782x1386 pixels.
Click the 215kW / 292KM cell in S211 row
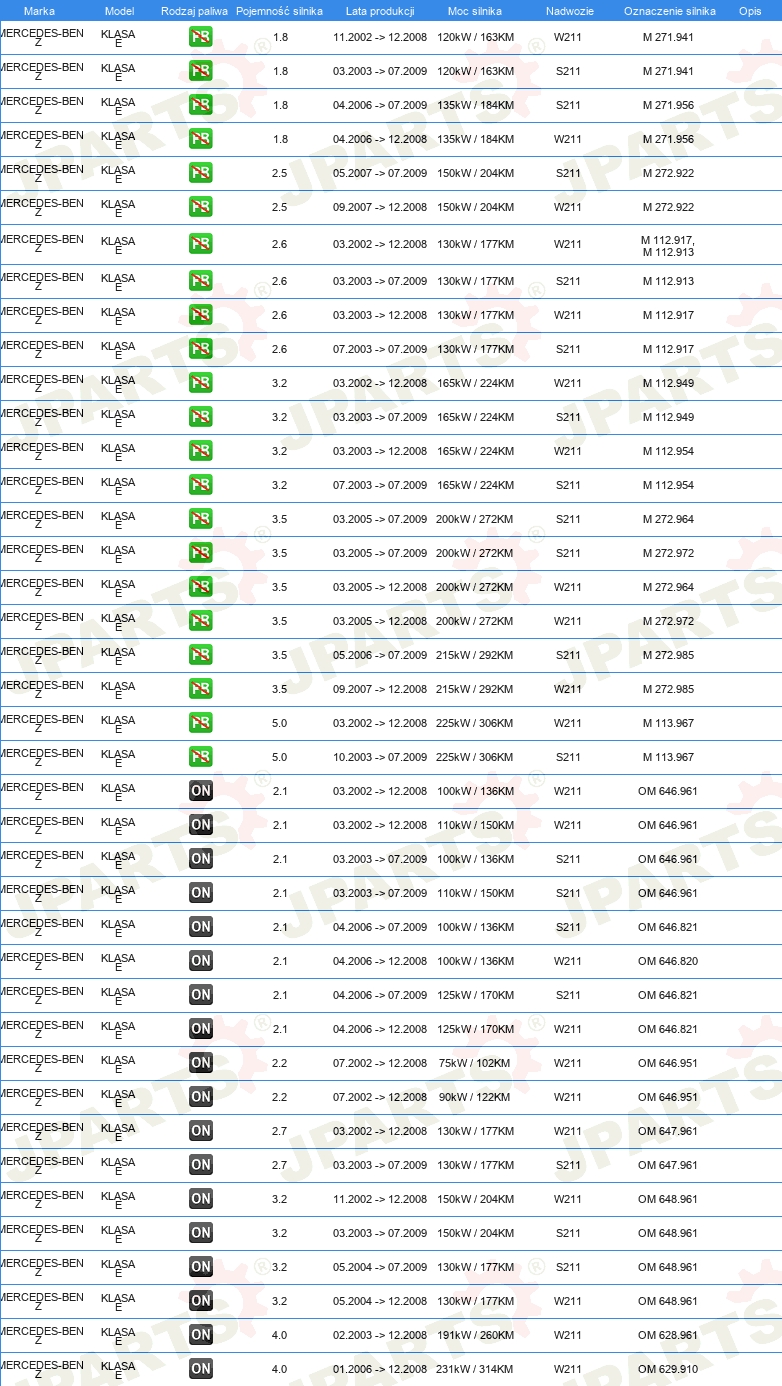coord(475,655)
